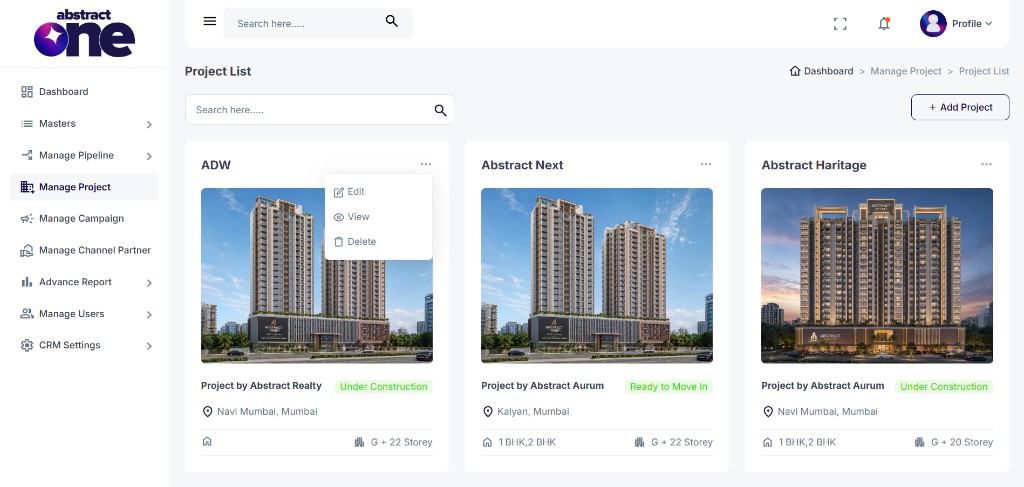Expand the Manage Pipeline chevron

point(149,156)
